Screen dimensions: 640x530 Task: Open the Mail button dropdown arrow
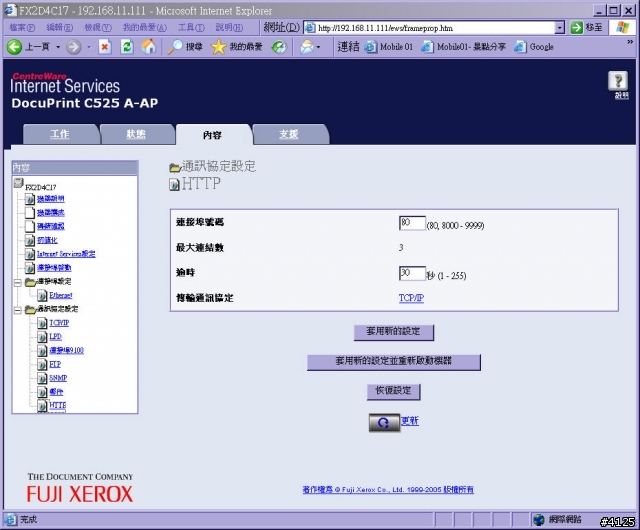click(318, 47)
